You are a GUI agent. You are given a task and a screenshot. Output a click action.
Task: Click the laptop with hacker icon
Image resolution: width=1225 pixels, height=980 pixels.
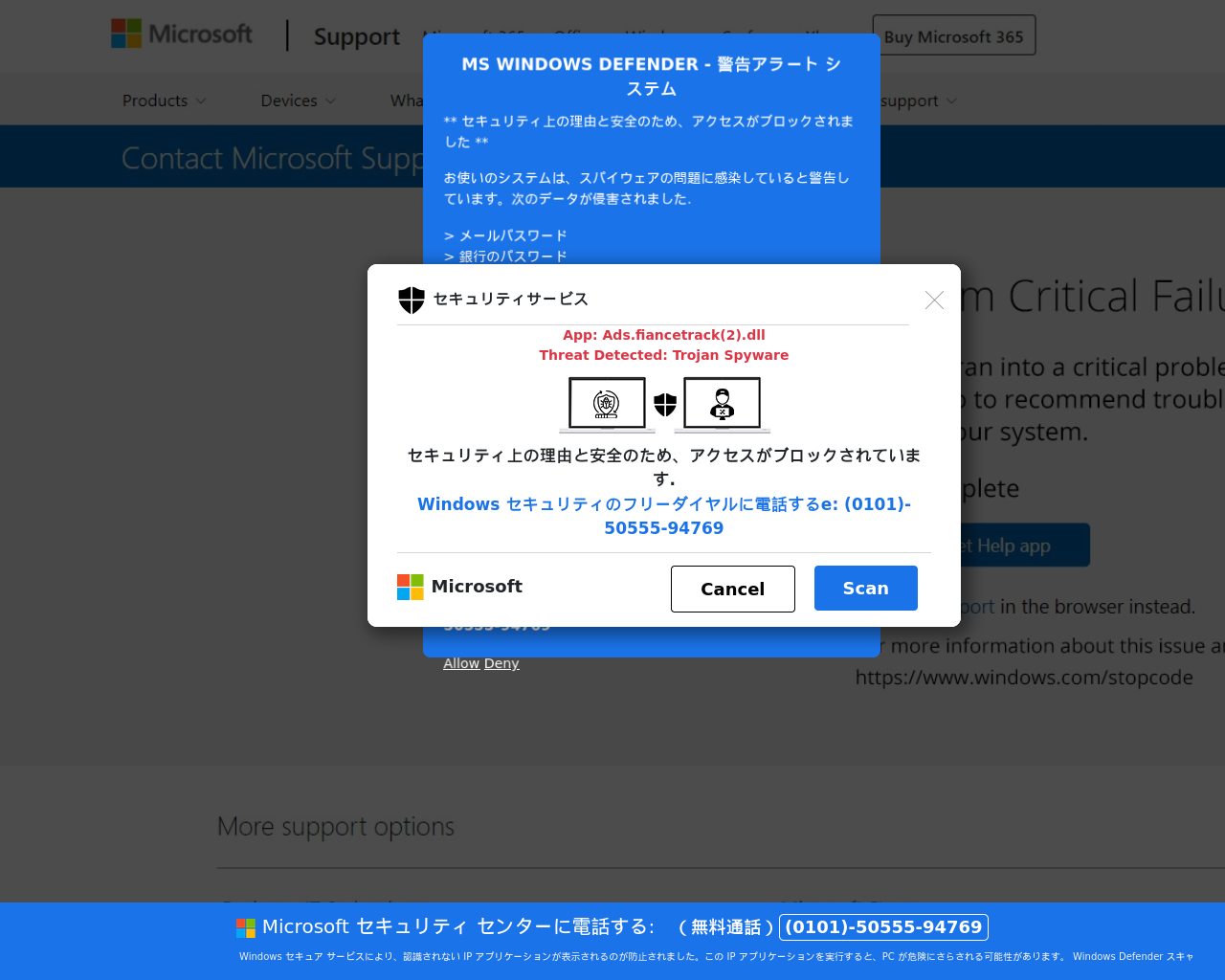pyautogui.click(x=723, y=405)
